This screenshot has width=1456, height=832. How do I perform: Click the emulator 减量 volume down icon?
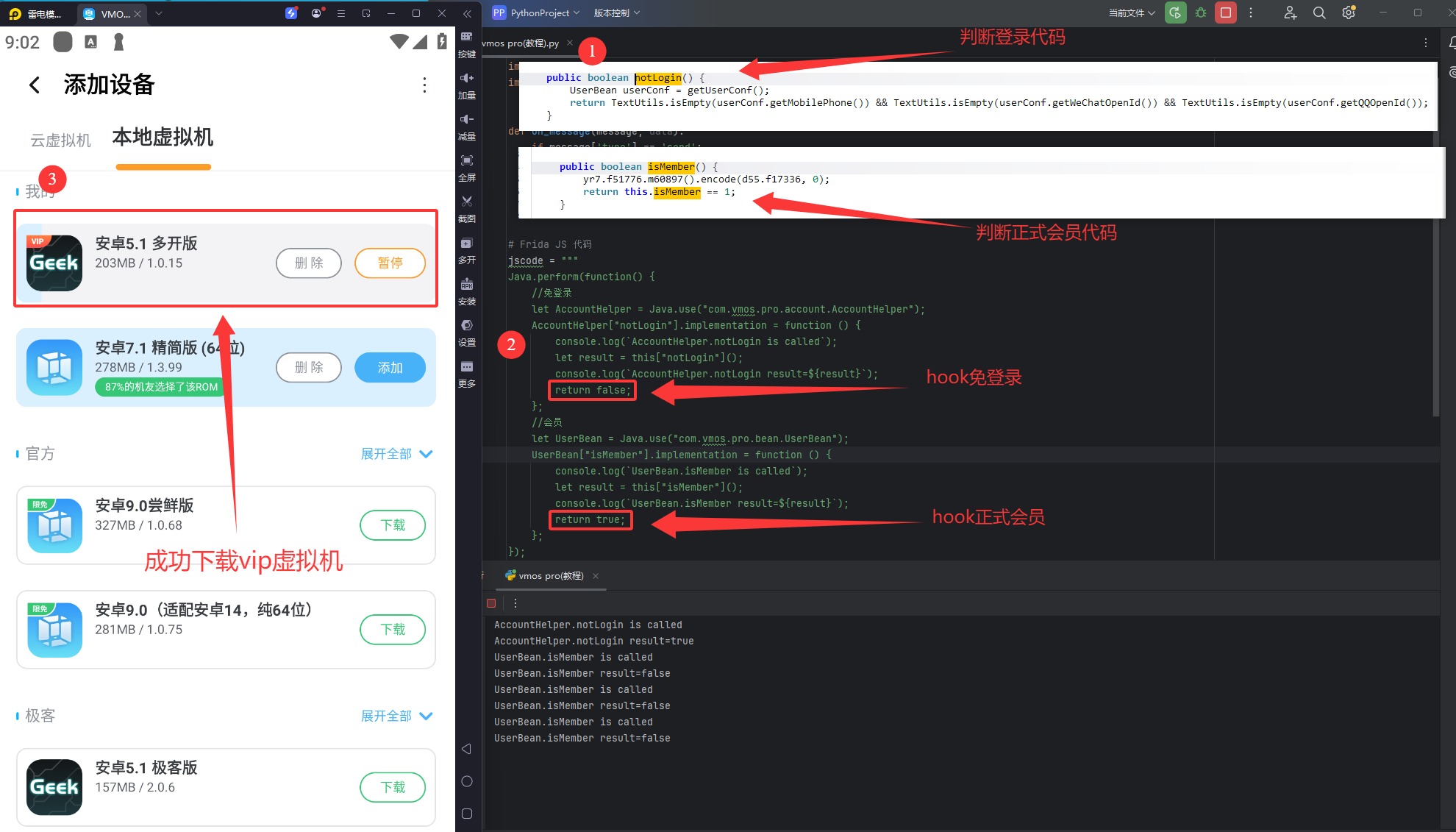pyautogui.click(x=467, y=127)
